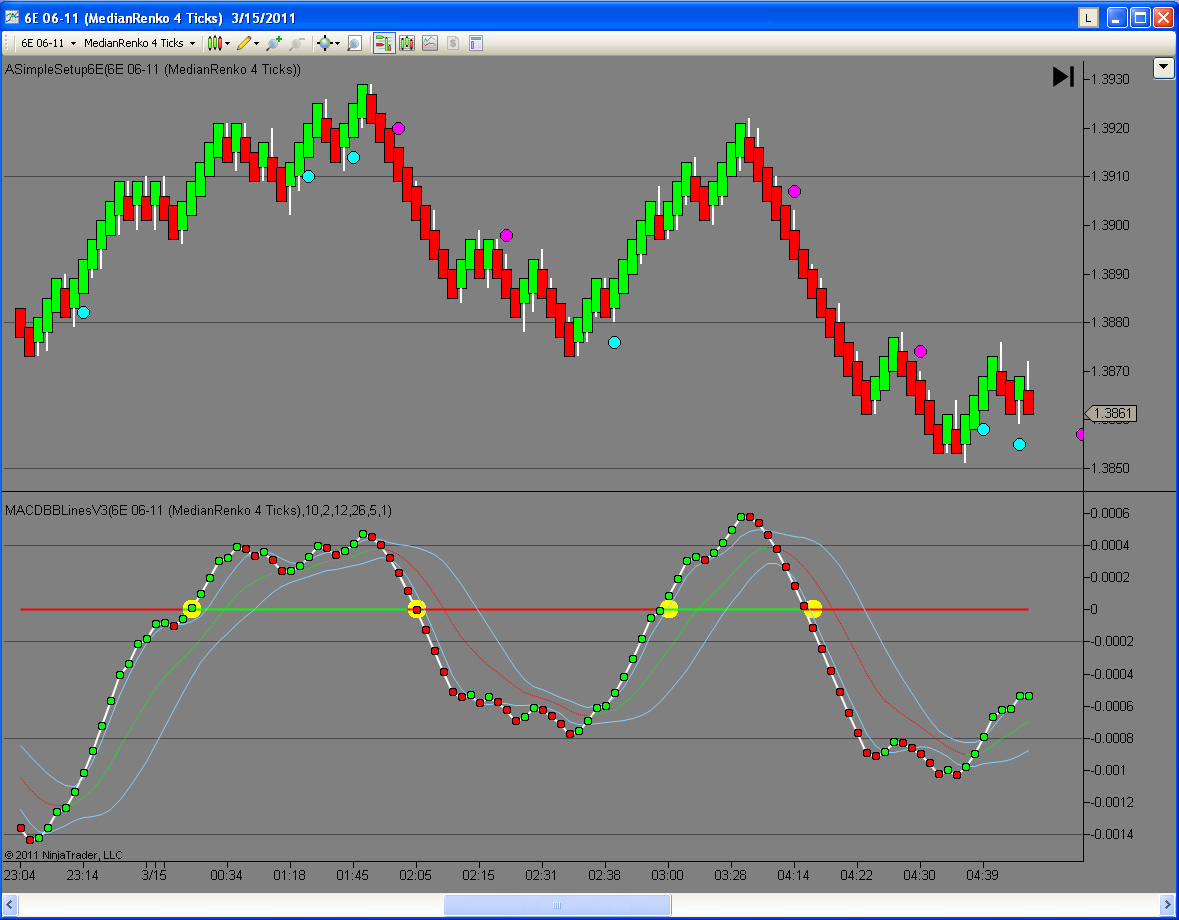Click the zoom in magnifier icon
This screenshot has width=1179, height=920.
[x=274, y=44]
